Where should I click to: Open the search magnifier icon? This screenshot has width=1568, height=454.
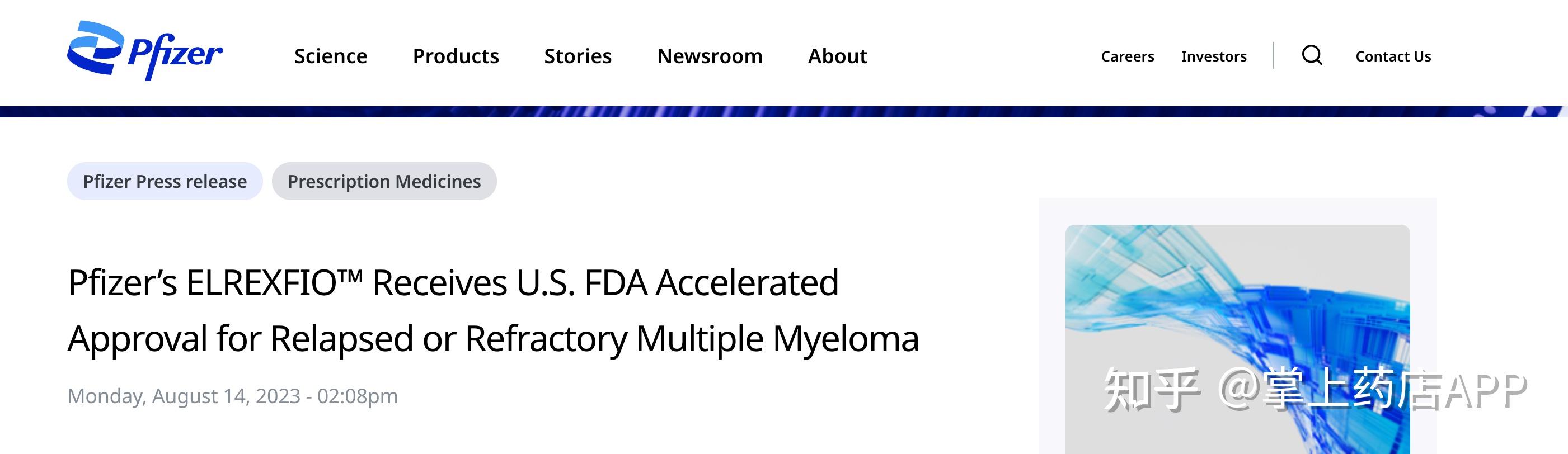point(1312,55)
